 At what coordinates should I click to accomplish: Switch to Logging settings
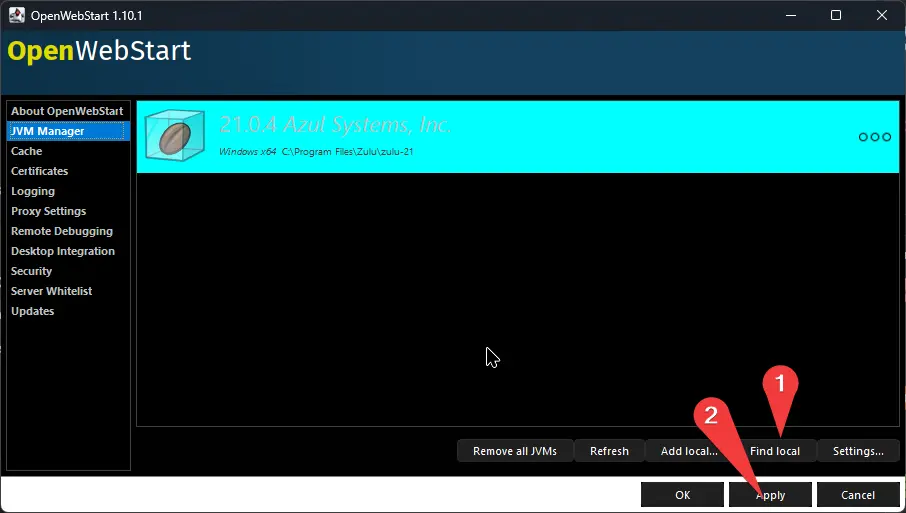pyautogui.click(x=68, y=191)
